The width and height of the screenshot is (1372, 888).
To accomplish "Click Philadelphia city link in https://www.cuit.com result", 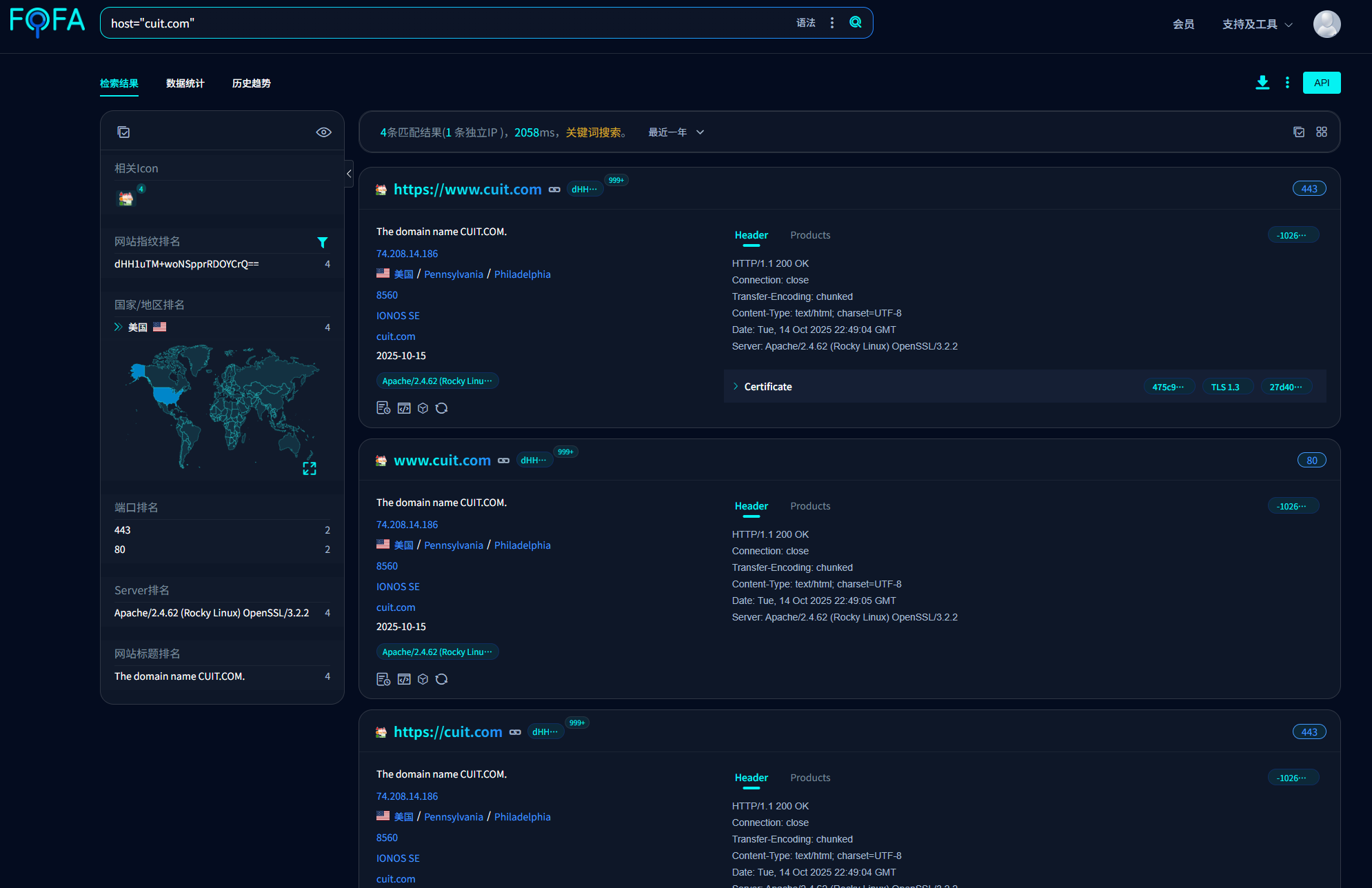I will pyautogui.click(x=522, y=274).
